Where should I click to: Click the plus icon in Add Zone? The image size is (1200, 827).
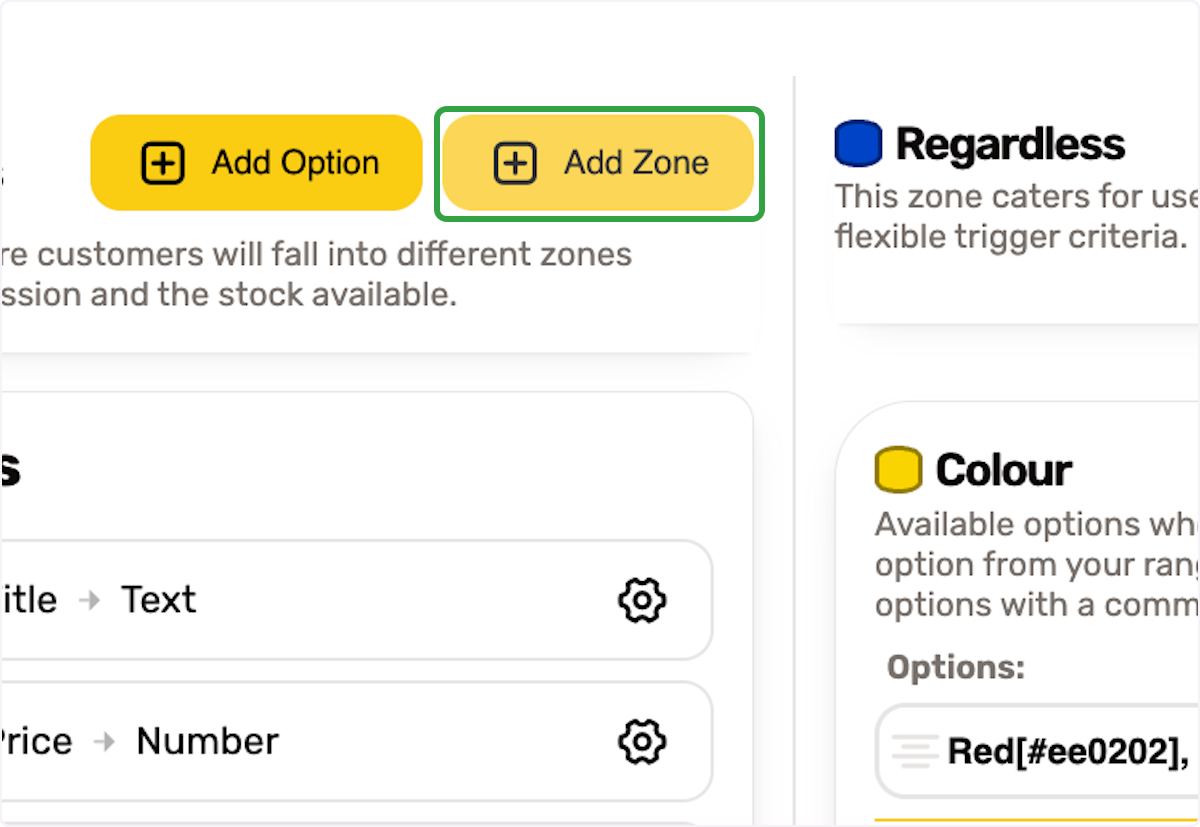click(x=515, y=163)
